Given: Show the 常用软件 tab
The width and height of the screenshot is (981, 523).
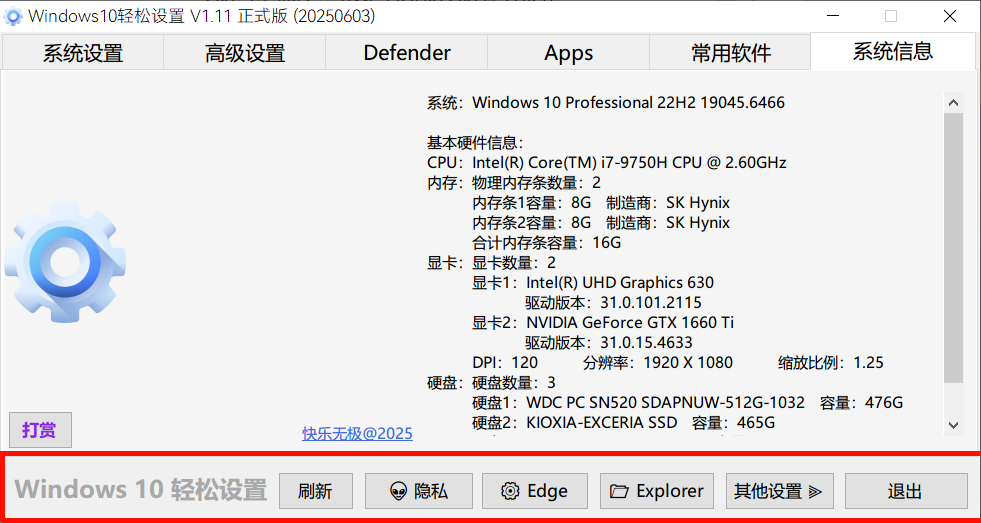Looking at the screenshot, I should (731, 53).
